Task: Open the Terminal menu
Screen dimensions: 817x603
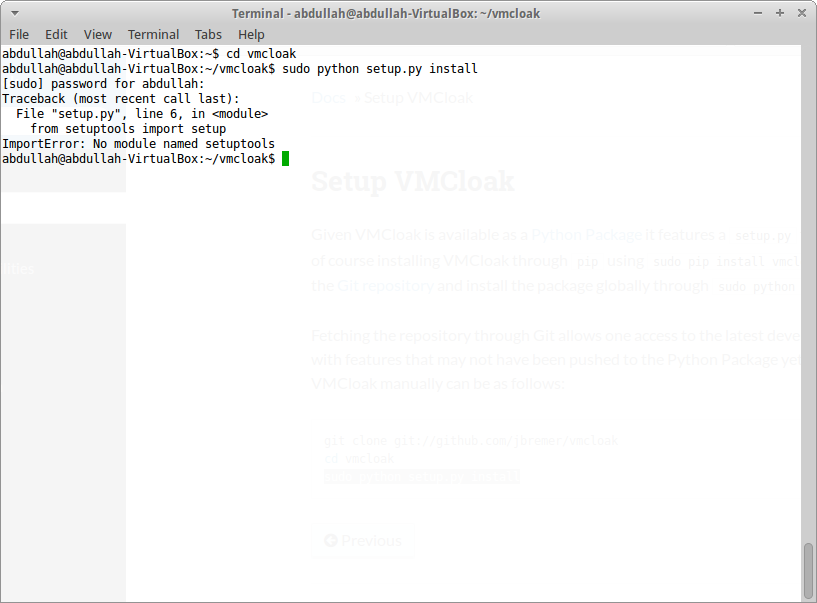Action: point(154,34)
